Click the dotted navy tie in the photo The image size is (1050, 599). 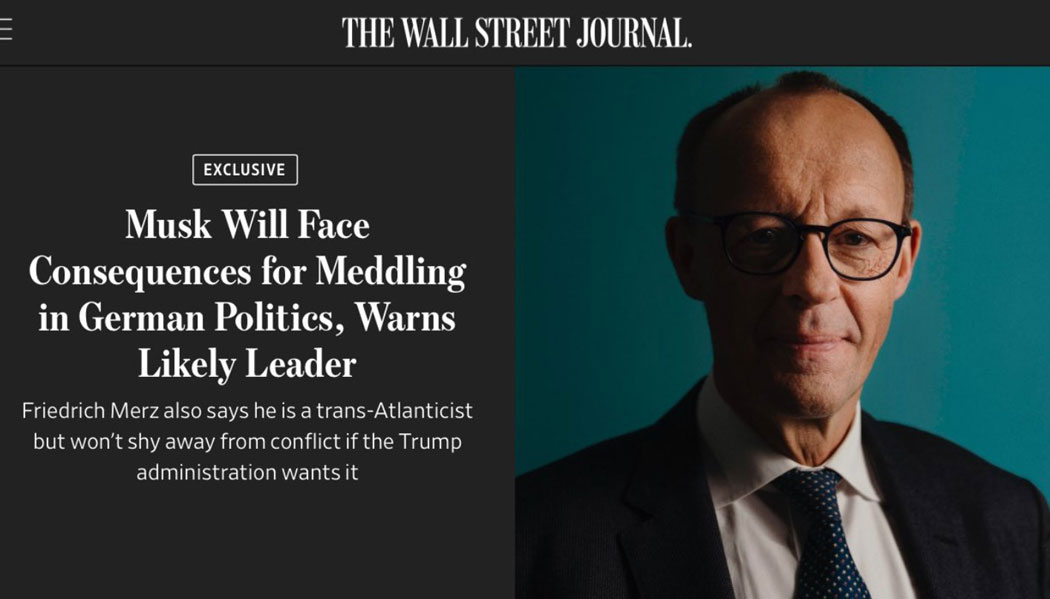pos(822,533)
